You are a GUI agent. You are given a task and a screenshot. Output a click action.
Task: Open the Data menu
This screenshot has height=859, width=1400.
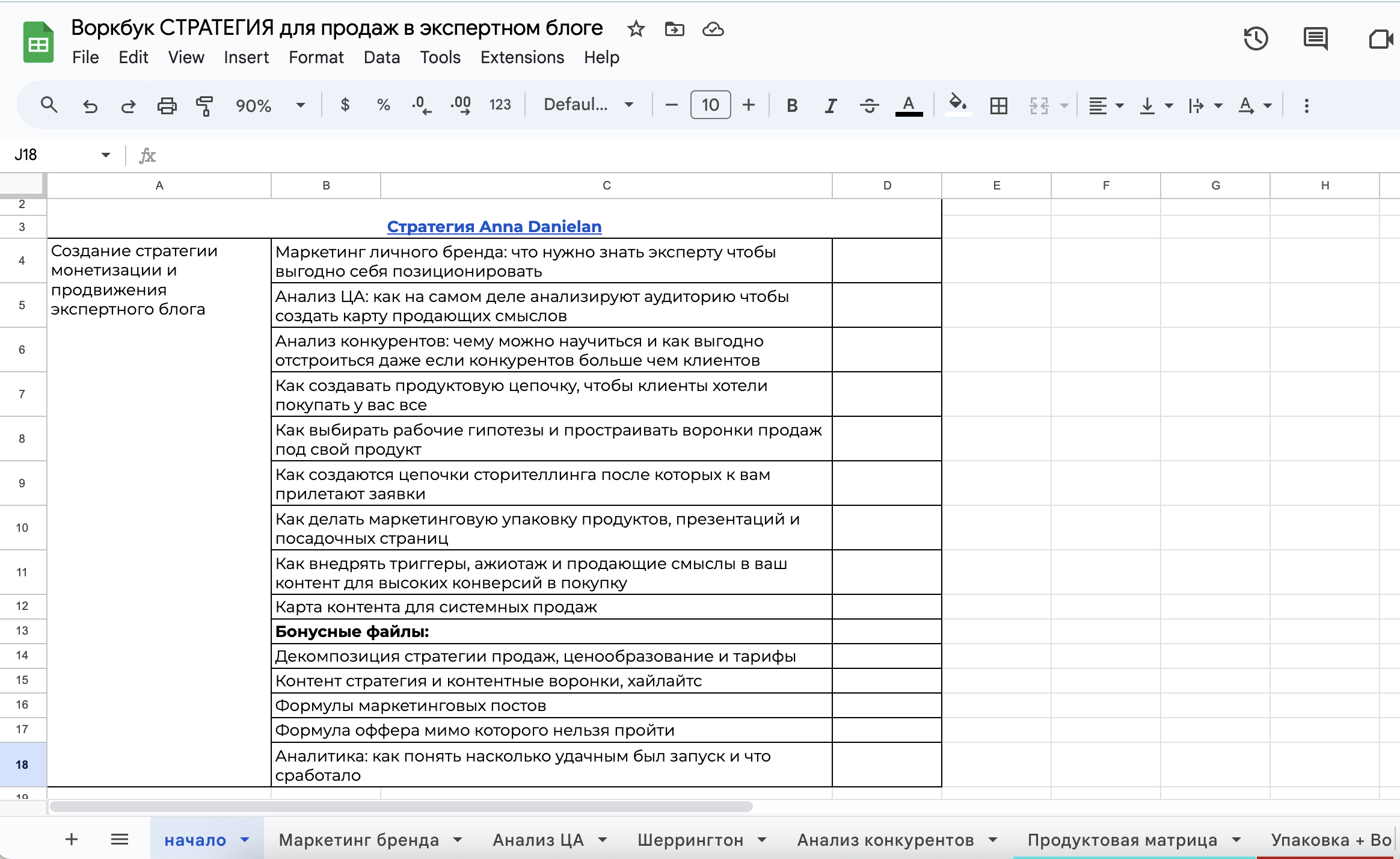pos(382,58)
